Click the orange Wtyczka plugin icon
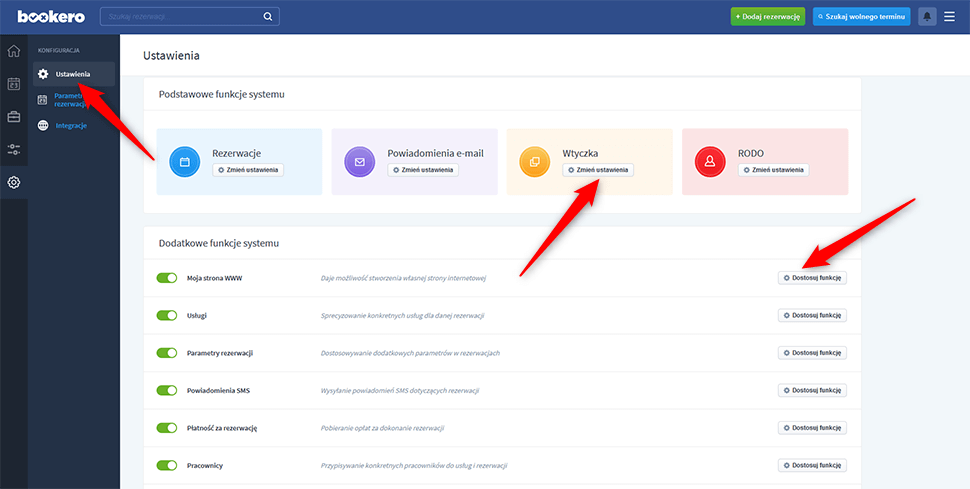Screen dimensions: 970x489 (534, 162)
